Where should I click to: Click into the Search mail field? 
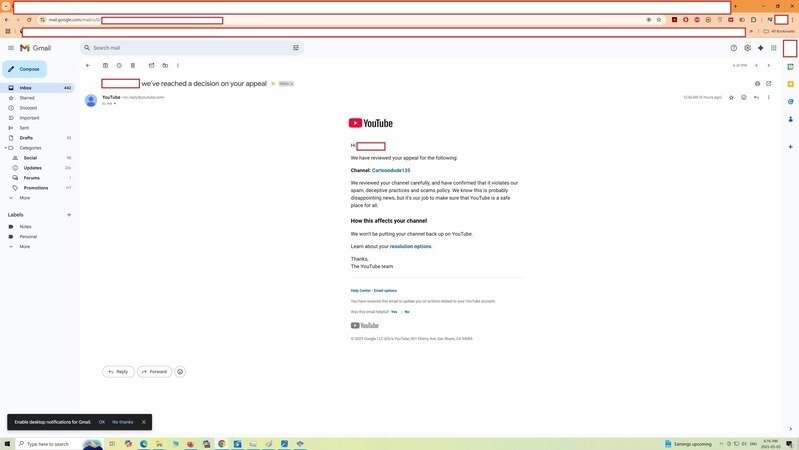coord(180,47)
